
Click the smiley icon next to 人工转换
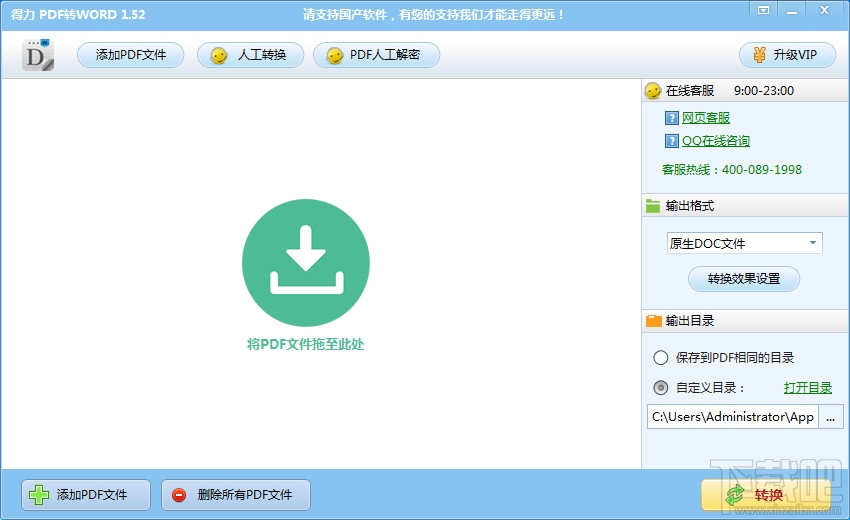[x=218, y=55]
